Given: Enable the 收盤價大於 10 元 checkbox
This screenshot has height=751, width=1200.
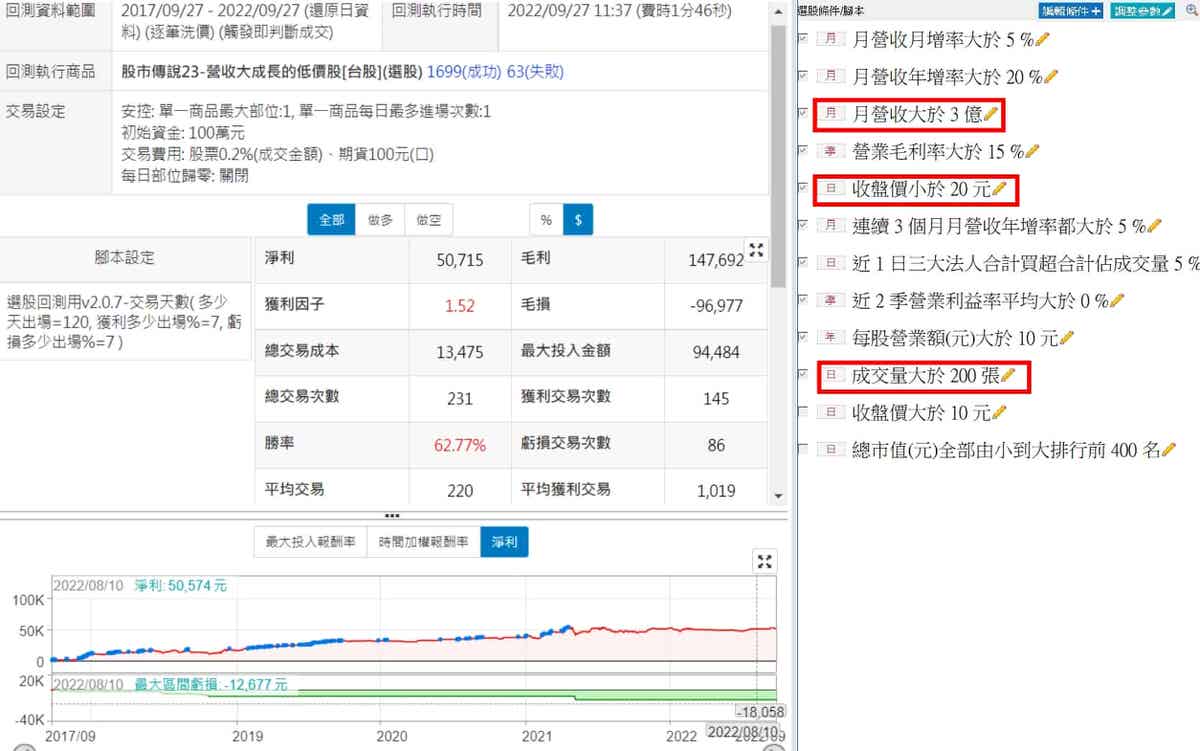Looking at the screenshot, I should click(x=804, y=412).
